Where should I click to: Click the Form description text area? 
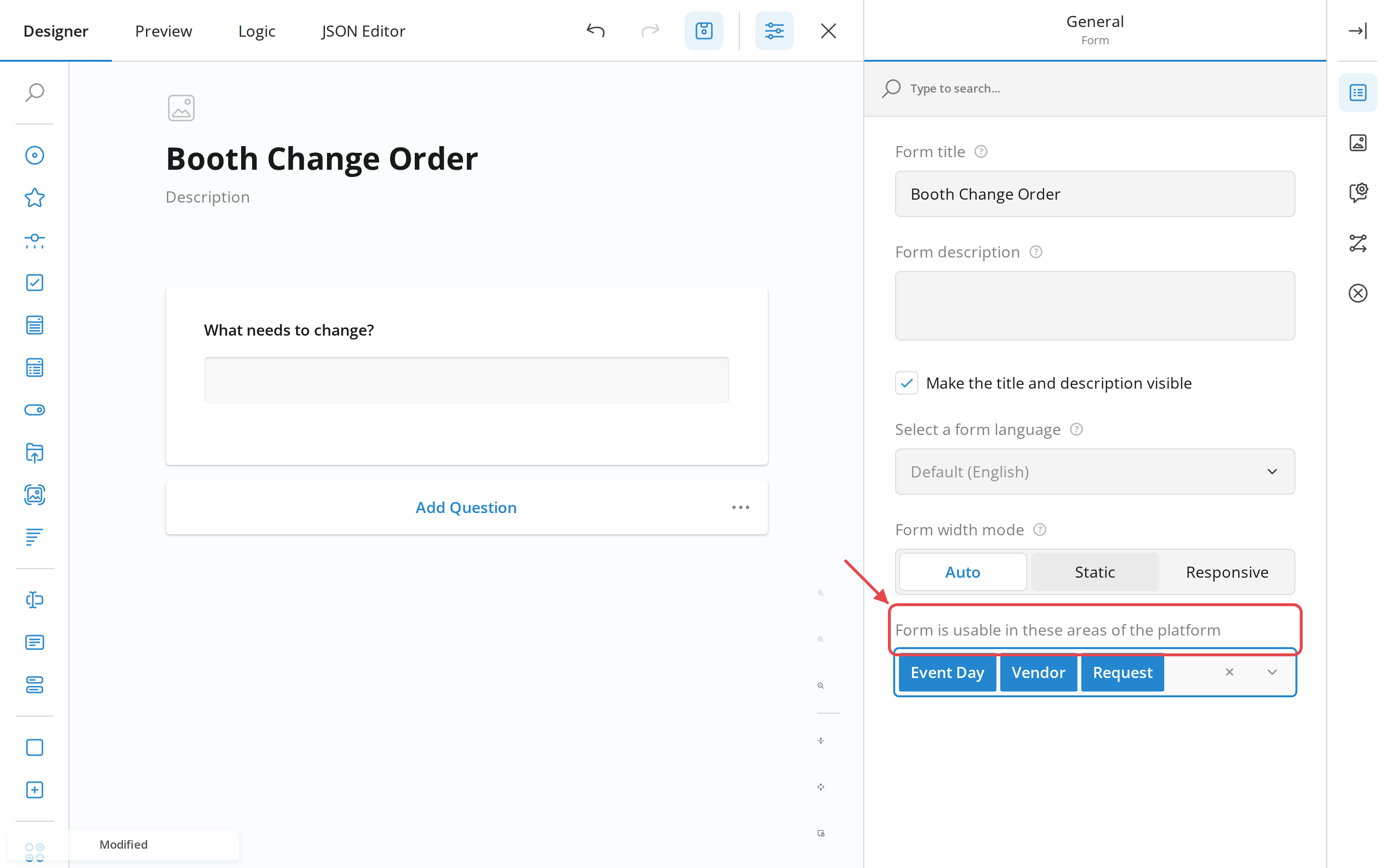1094,306
